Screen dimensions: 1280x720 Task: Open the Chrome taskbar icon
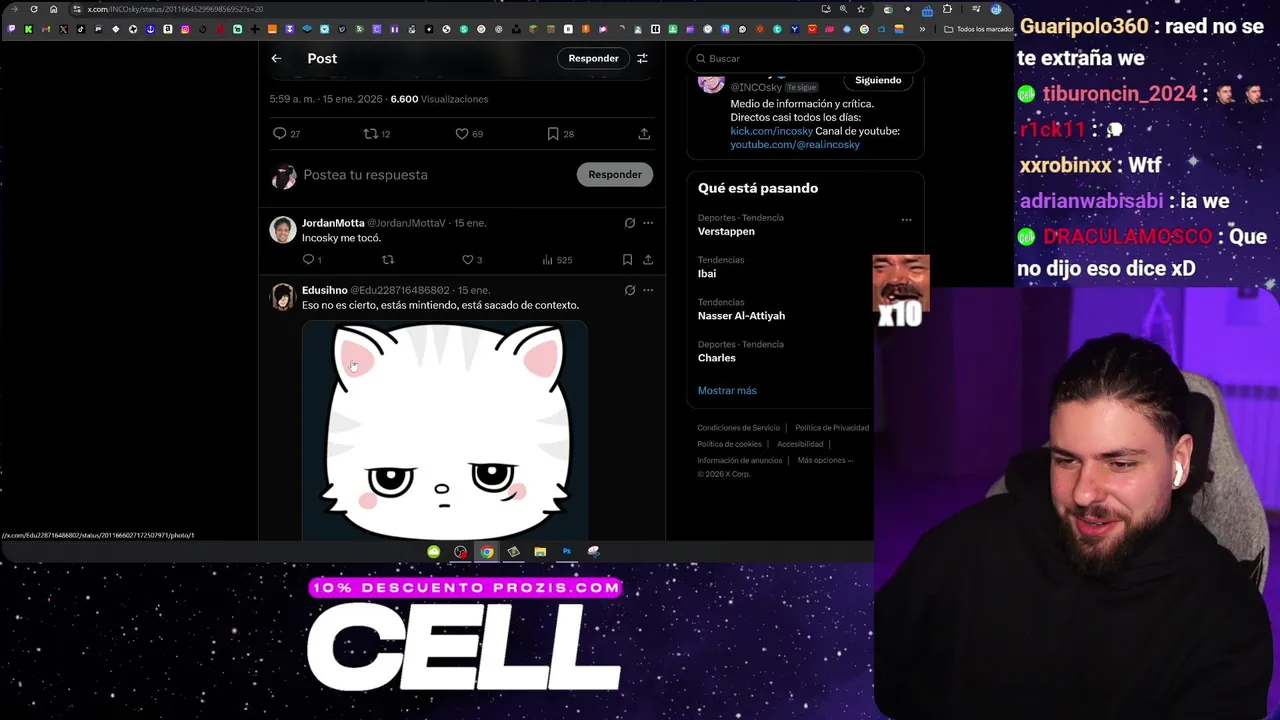(486, 552)
